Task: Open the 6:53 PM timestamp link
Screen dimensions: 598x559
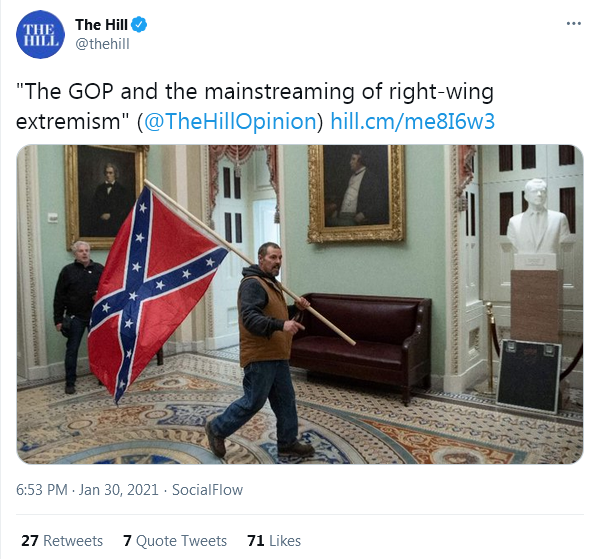Action: (42, 490)
